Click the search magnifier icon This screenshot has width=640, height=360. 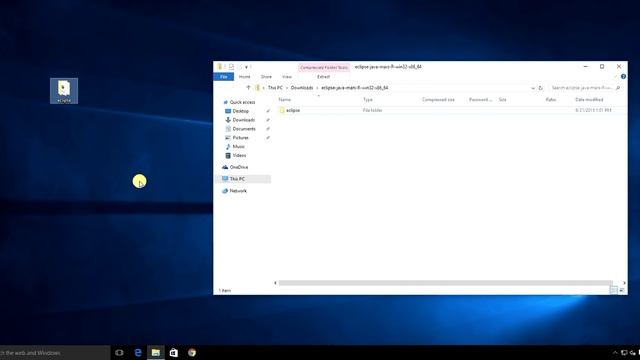(x=618, y=88)
